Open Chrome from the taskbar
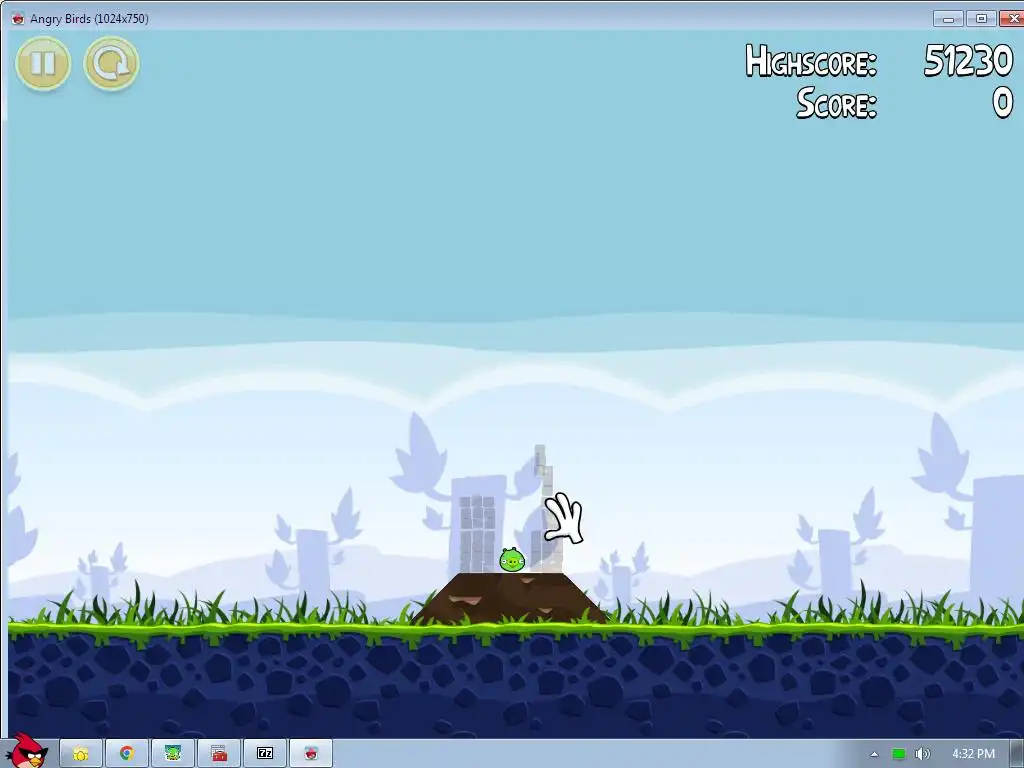 pyautogui.click(x=126, y=753)
